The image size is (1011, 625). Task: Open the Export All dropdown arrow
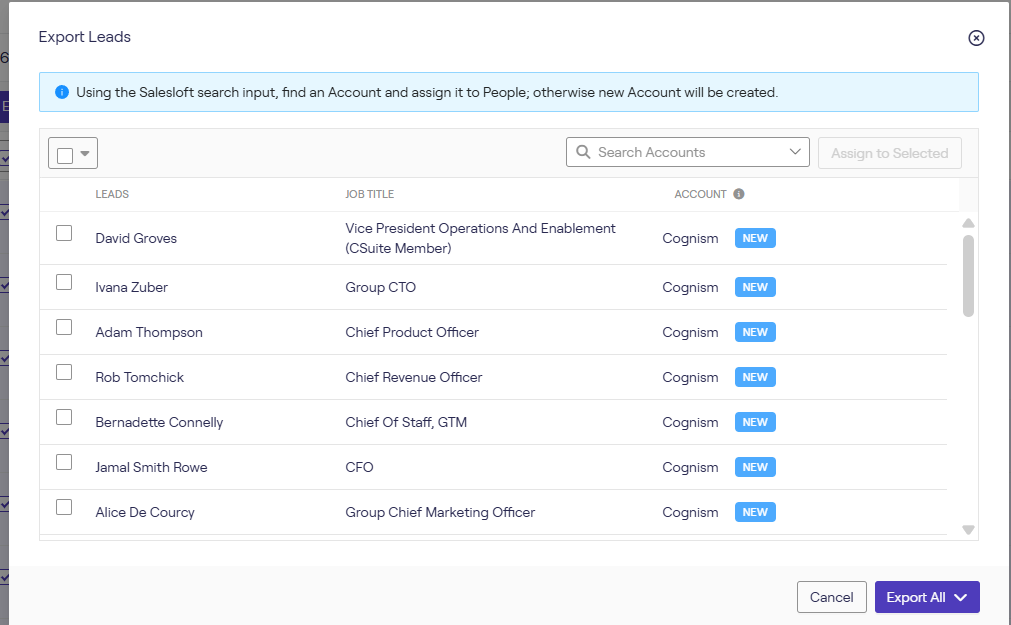[x=961, y=597]
